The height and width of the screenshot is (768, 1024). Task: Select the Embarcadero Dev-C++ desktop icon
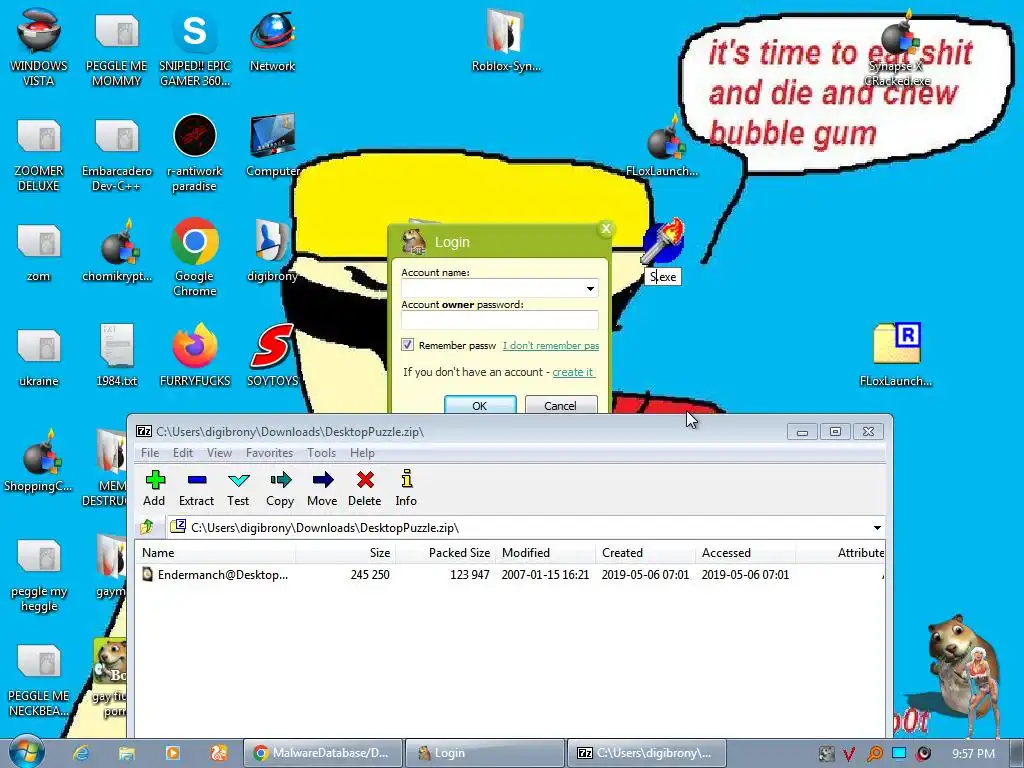tap(117, 153)
